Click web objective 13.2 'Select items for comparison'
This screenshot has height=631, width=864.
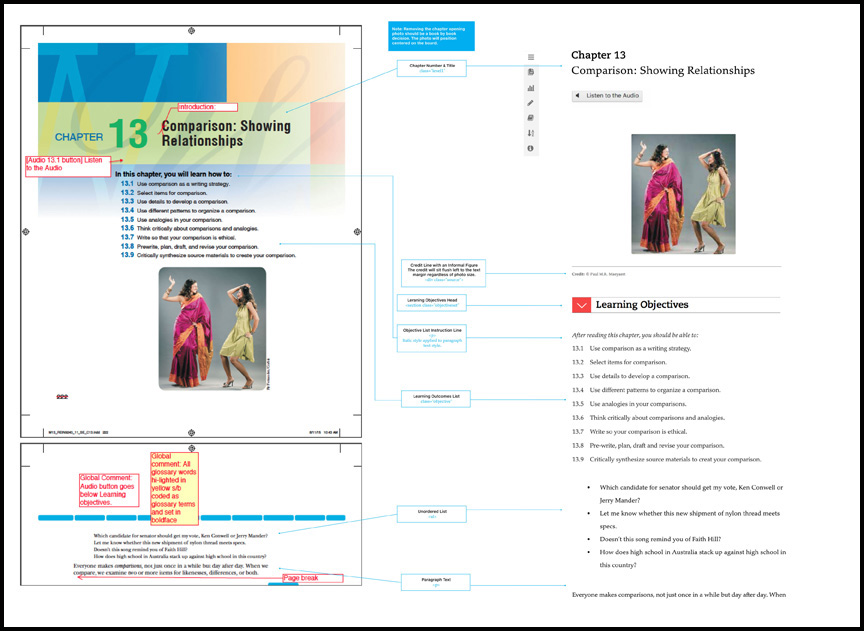click(x=619, y=363)
